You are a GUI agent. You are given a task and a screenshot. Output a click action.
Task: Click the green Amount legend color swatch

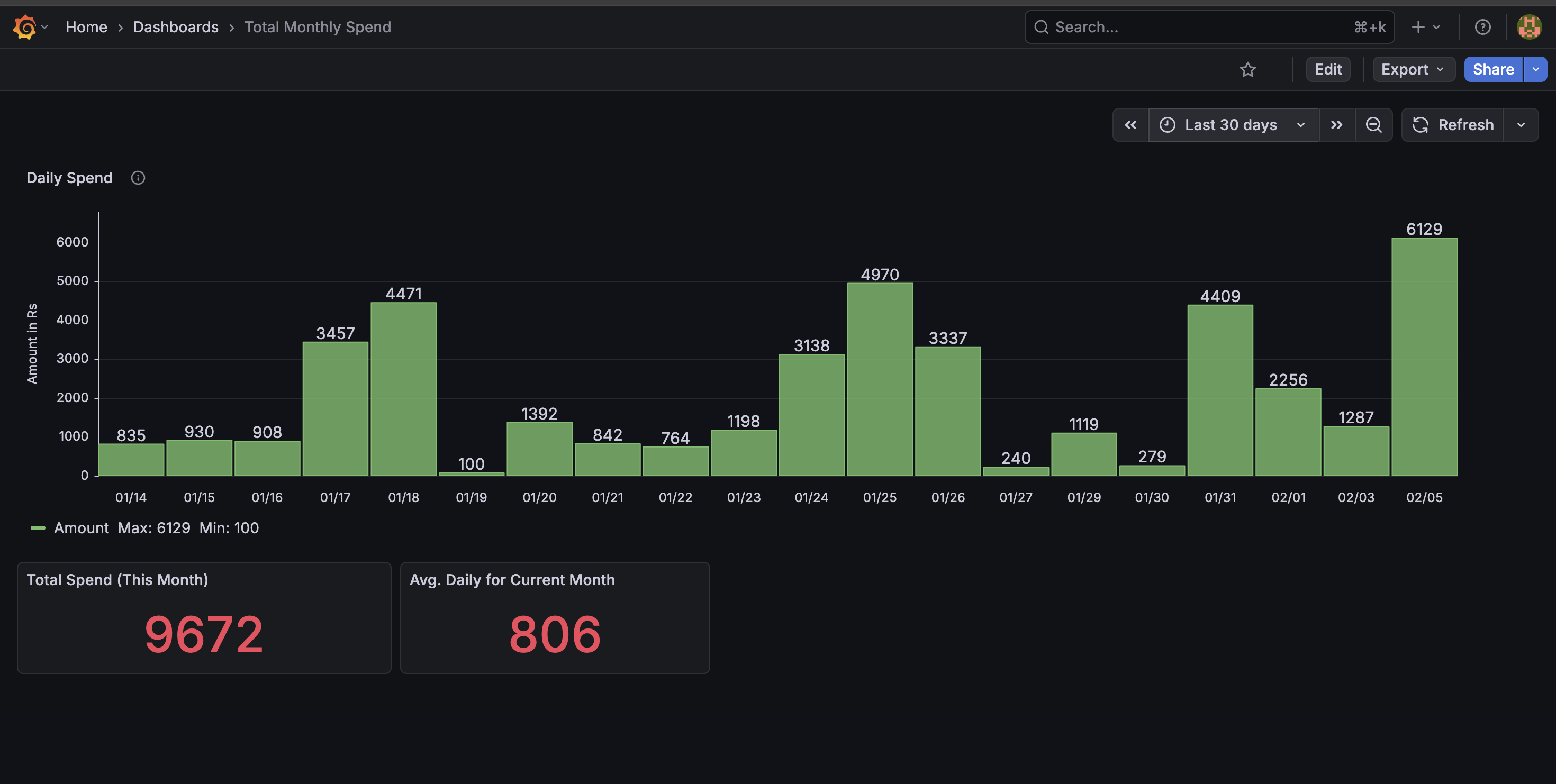(x=38, y=528)
